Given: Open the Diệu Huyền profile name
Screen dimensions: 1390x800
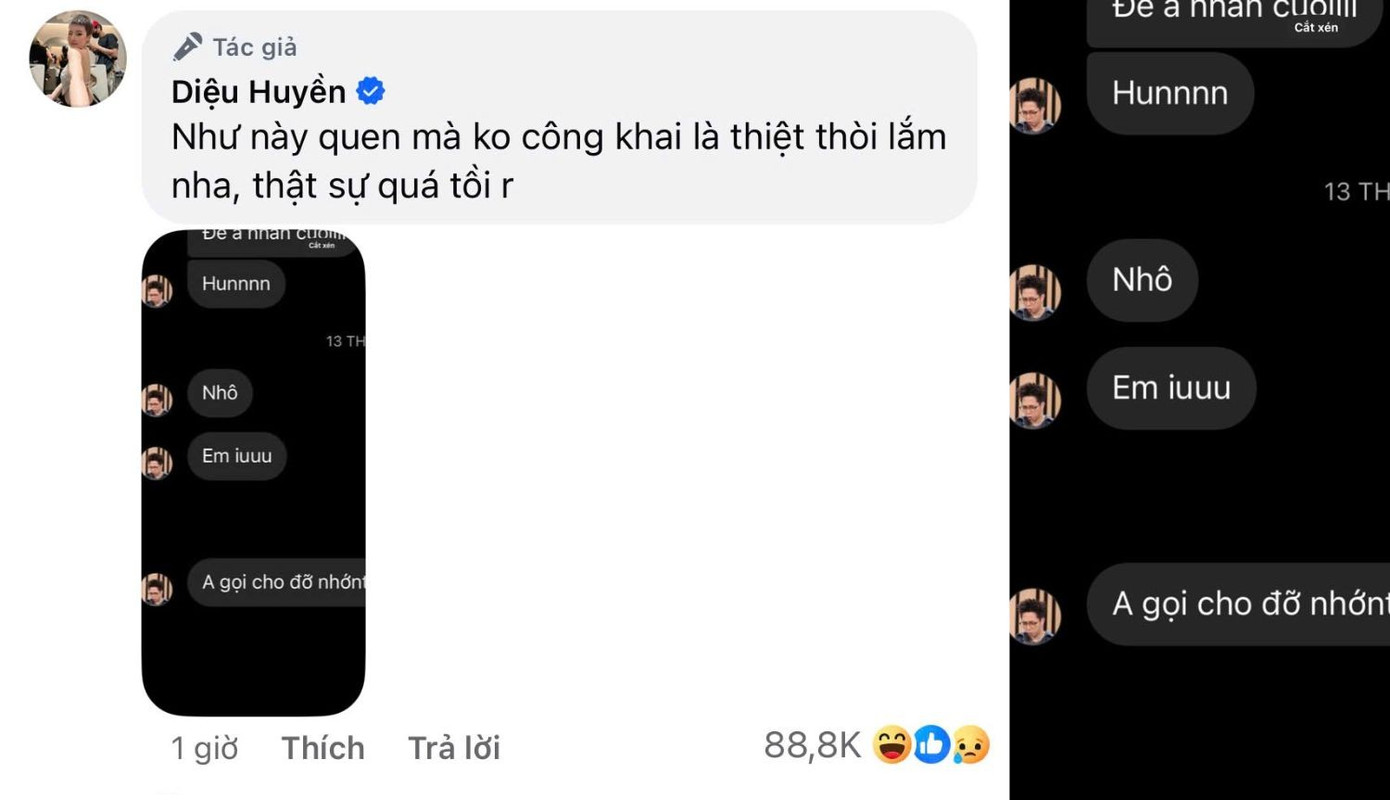Looking at the screenshot, I should tap(259, 92).
